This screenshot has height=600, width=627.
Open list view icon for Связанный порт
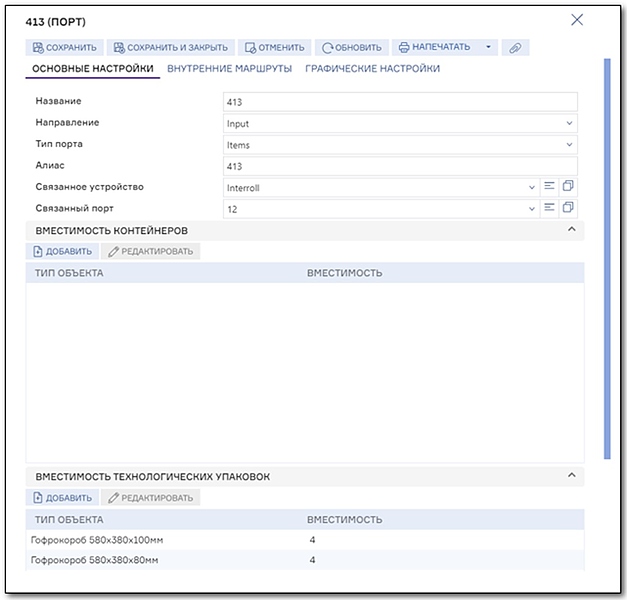coord(549,208)
